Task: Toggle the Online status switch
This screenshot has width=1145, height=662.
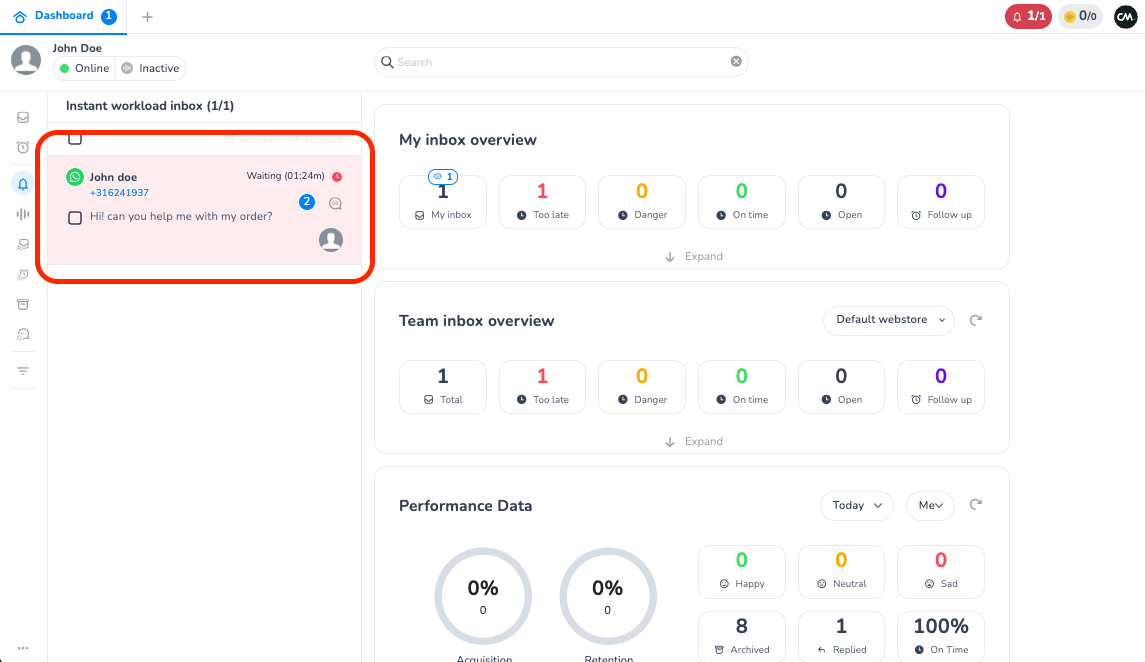Action: (84, 68)
